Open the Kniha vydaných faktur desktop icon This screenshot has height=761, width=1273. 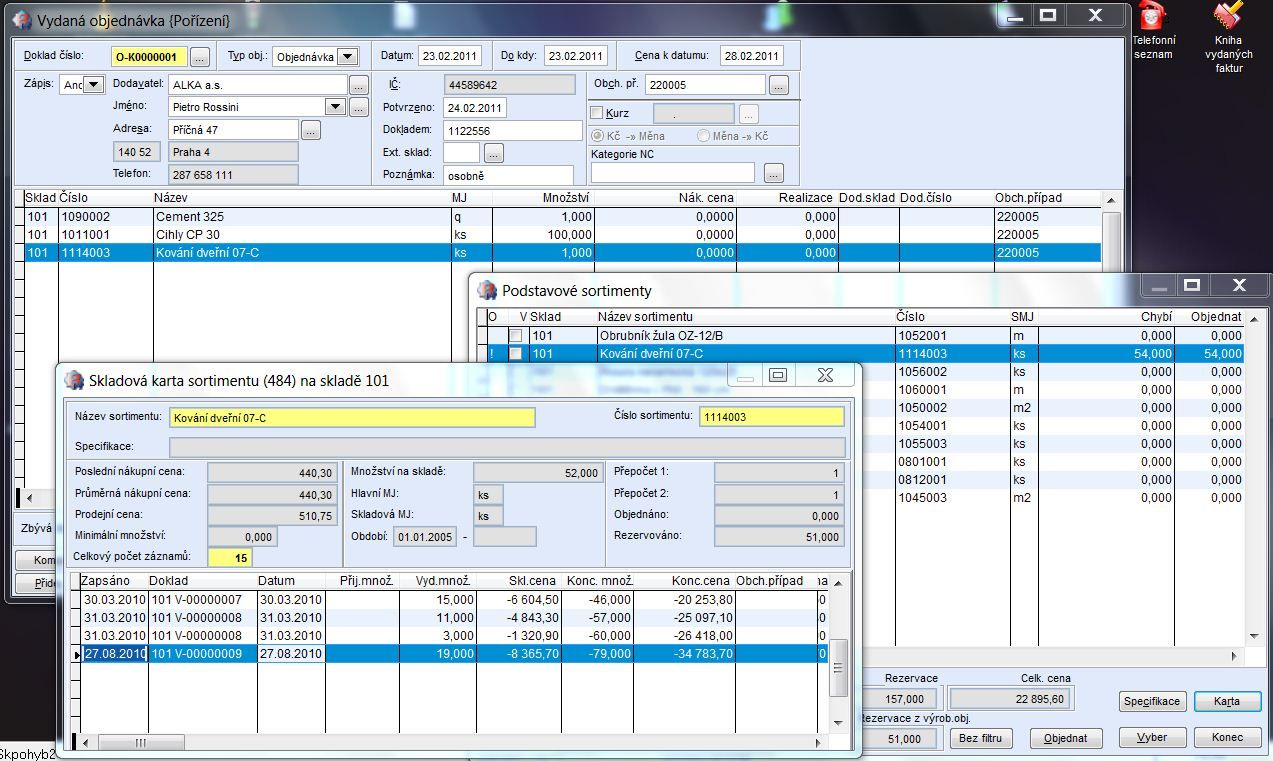pos(1228,38)
